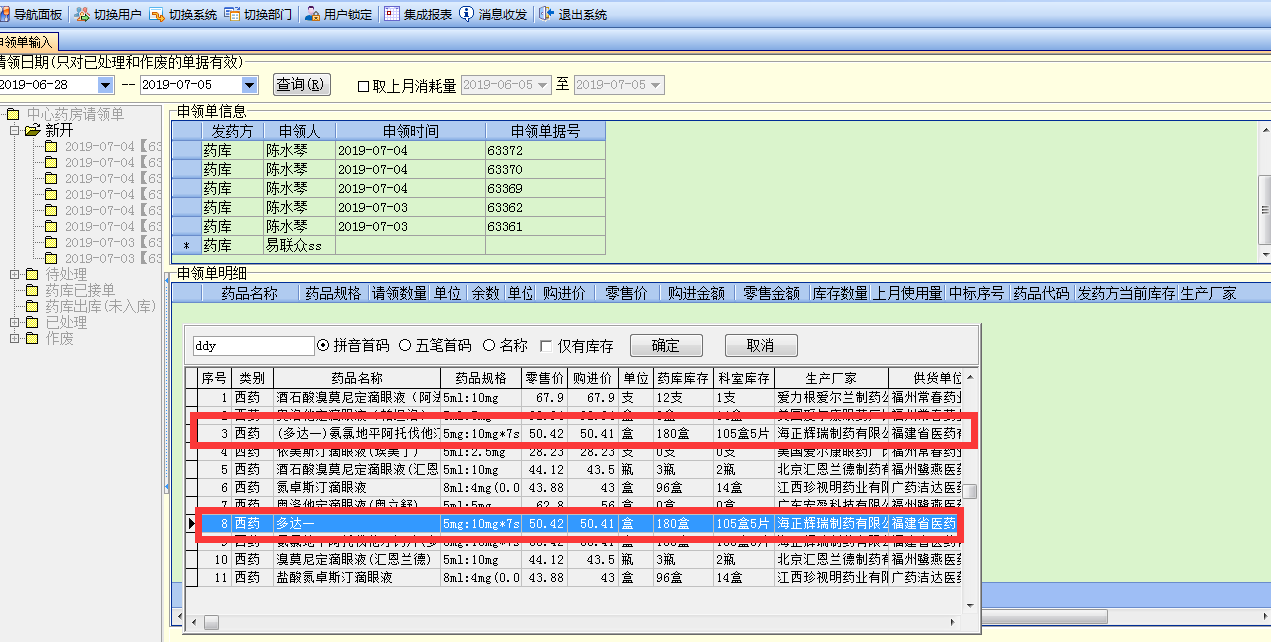The width and height of the screenshot is (1271, 642).
Task: Click the 确定 confirm button
Action: point(666,346)
